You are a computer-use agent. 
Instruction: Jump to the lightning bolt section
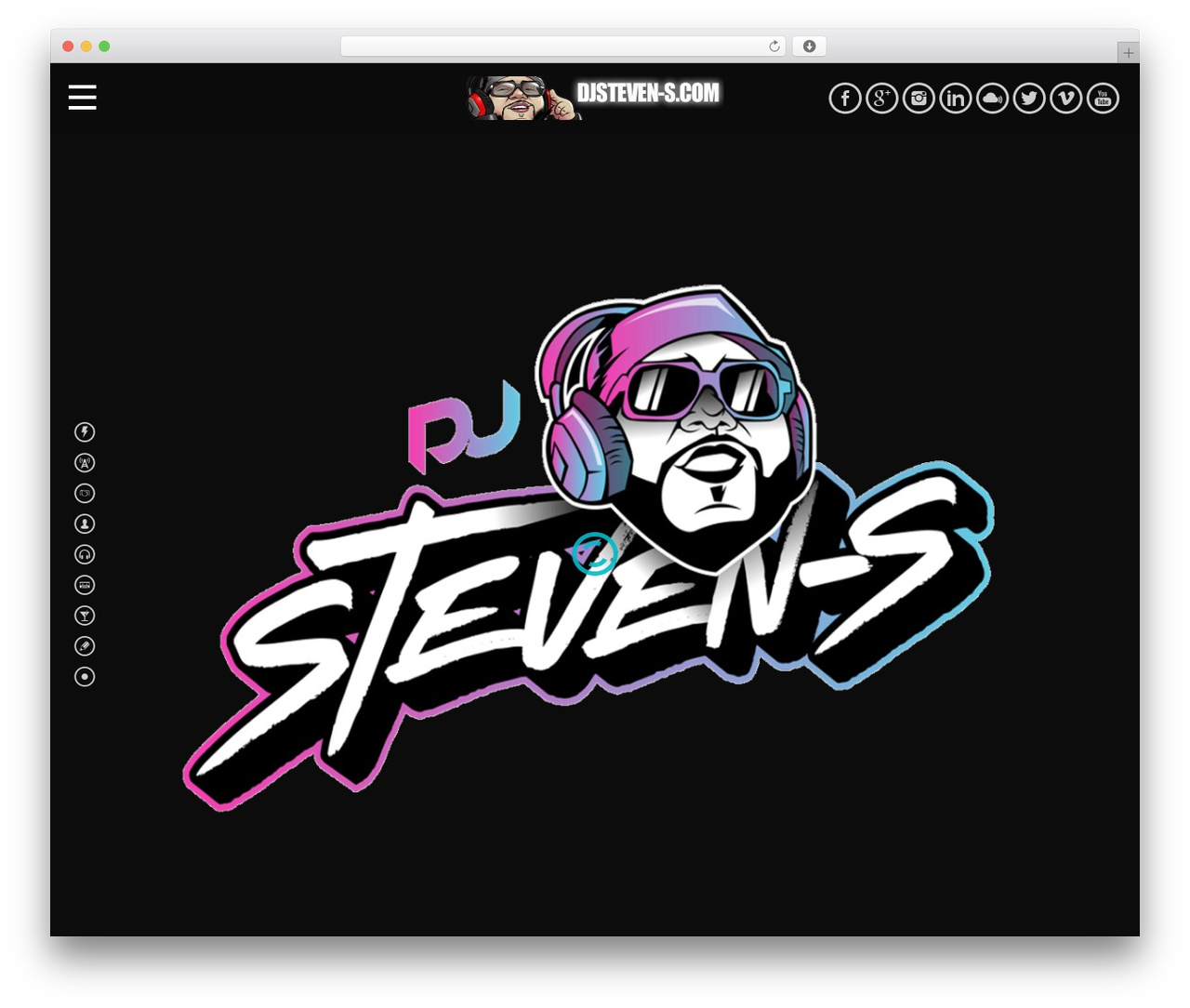85,431
